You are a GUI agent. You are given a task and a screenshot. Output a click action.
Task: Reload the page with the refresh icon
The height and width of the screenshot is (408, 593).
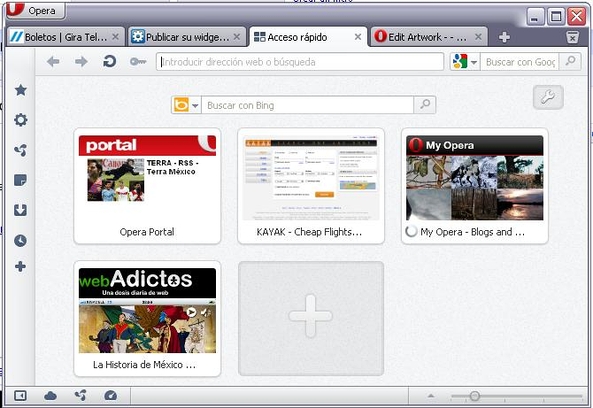click(109, 61)
